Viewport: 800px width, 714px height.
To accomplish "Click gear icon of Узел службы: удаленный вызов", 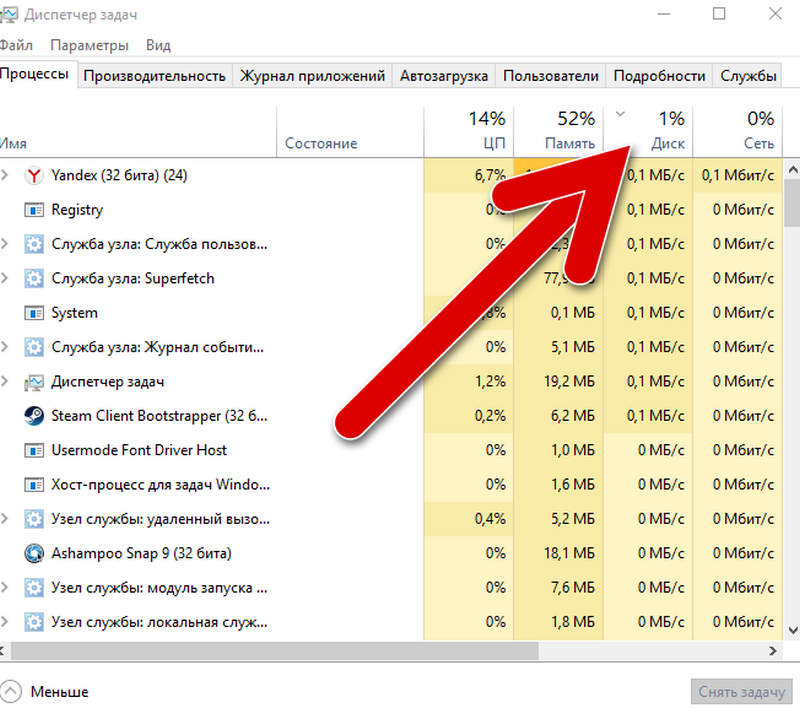I will pyautogui.click(x=34, y=519).
